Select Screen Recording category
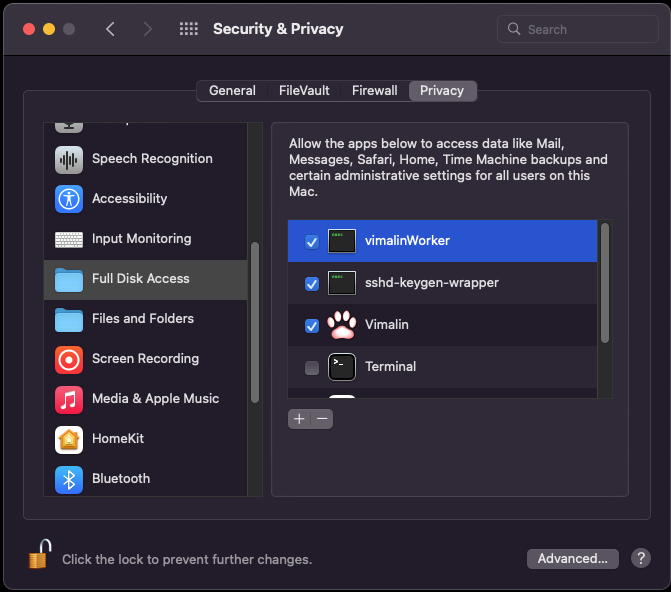 [145, 360]
